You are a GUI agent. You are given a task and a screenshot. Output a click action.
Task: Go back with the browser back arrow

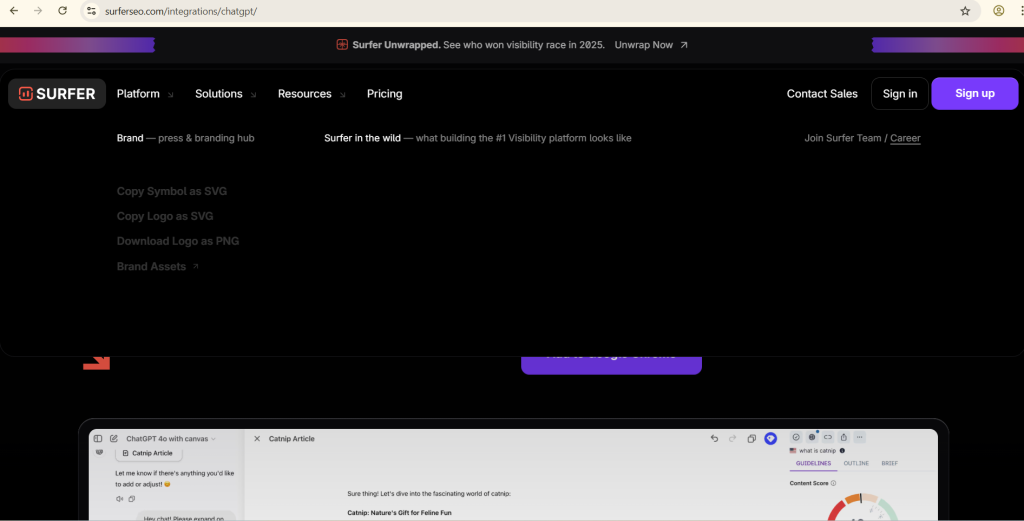[x=14, y=11]
